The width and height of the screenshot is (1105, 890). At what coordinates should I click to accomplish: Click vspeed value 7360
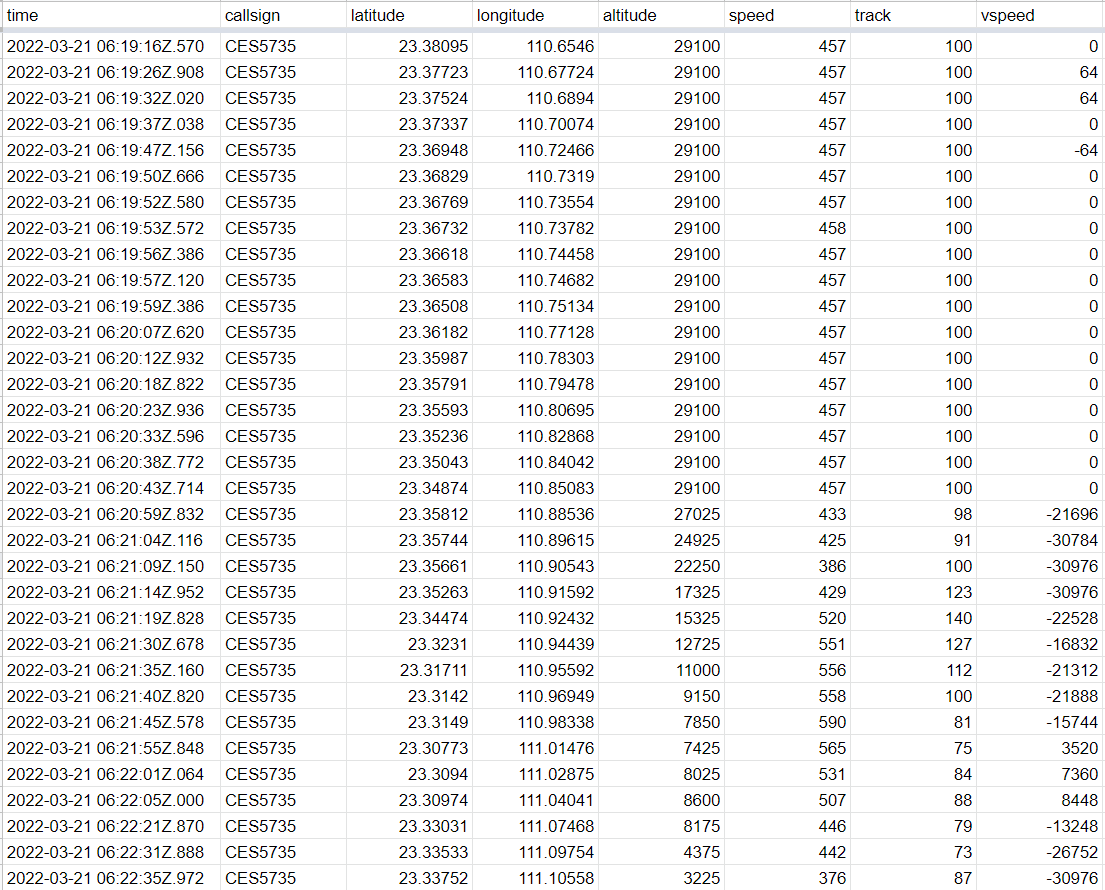(x=1080, y=774)
